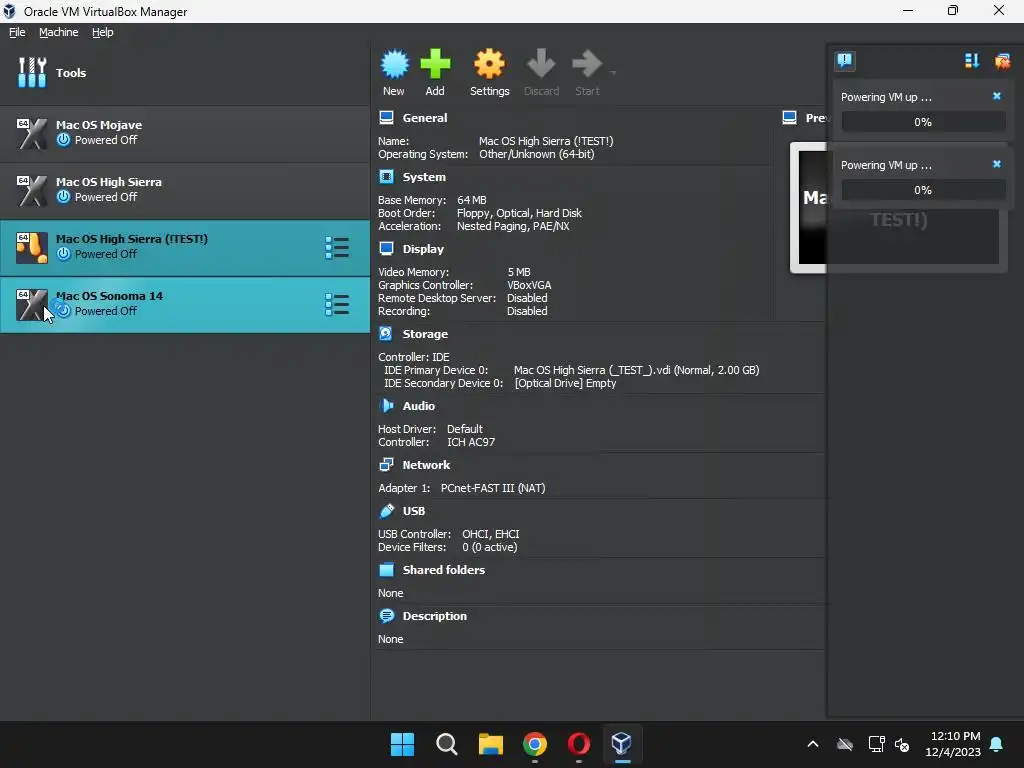
Task: Open the USB section header link
Action: coord(413,511)
